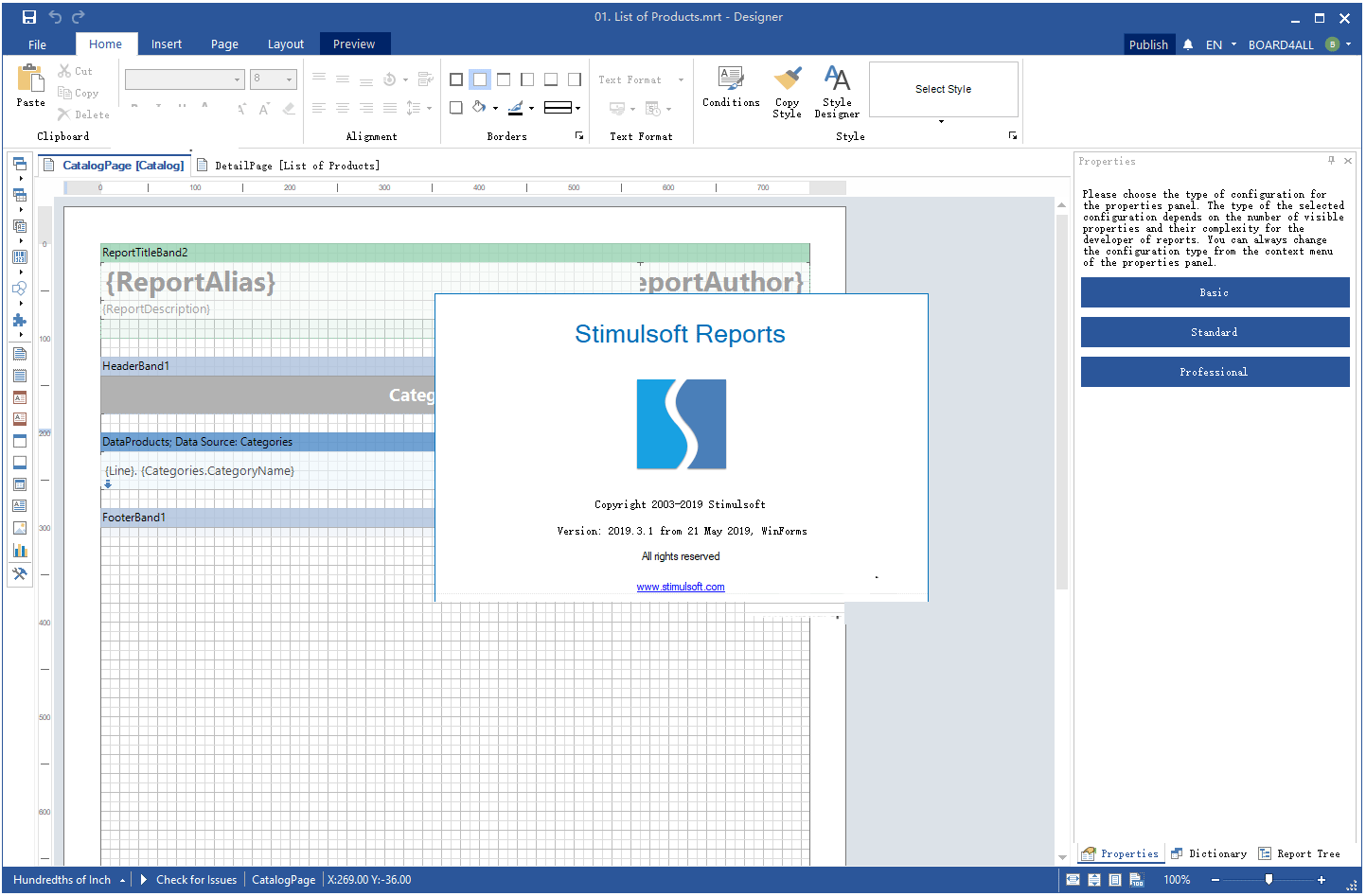The width and height of the screenshot is (1366, 896).
Task: Select the puzzle-piece components category
Action: (20, 320)
